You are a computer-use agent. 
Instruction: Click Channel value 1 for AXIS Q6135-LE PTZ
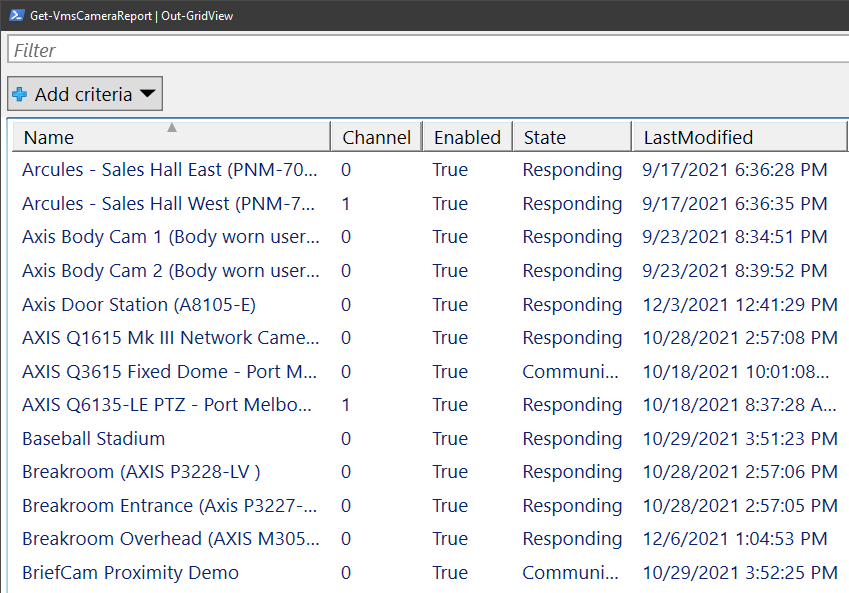pos(345,405)
